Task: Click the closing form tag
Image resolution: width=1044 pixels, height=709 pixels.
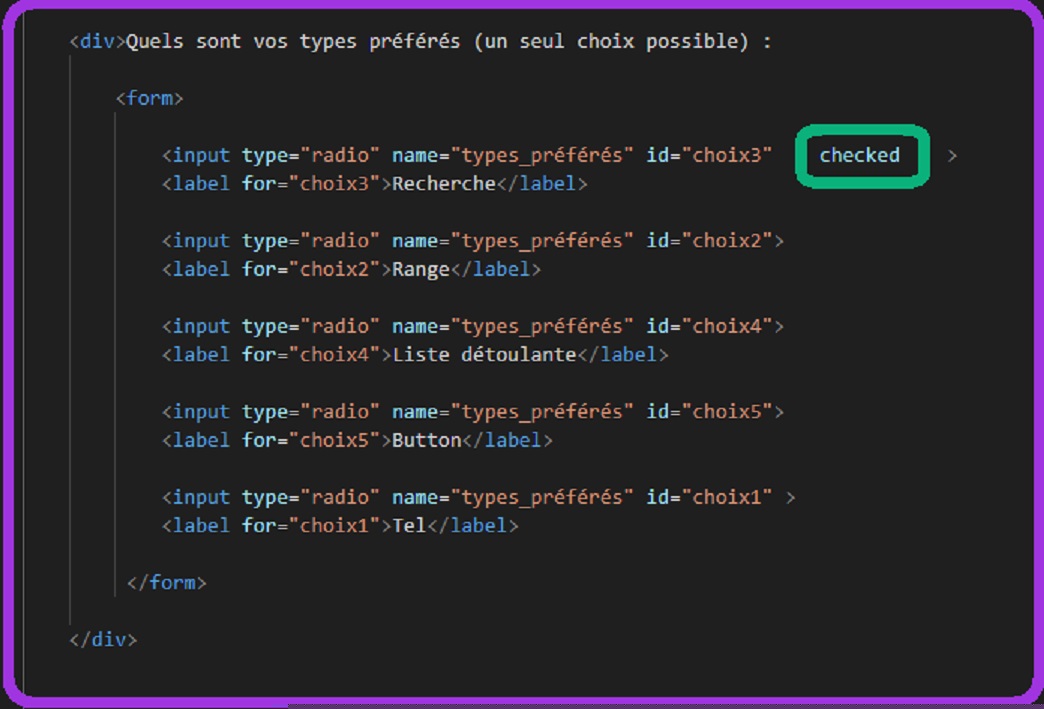Action: (x=167, y=582)
